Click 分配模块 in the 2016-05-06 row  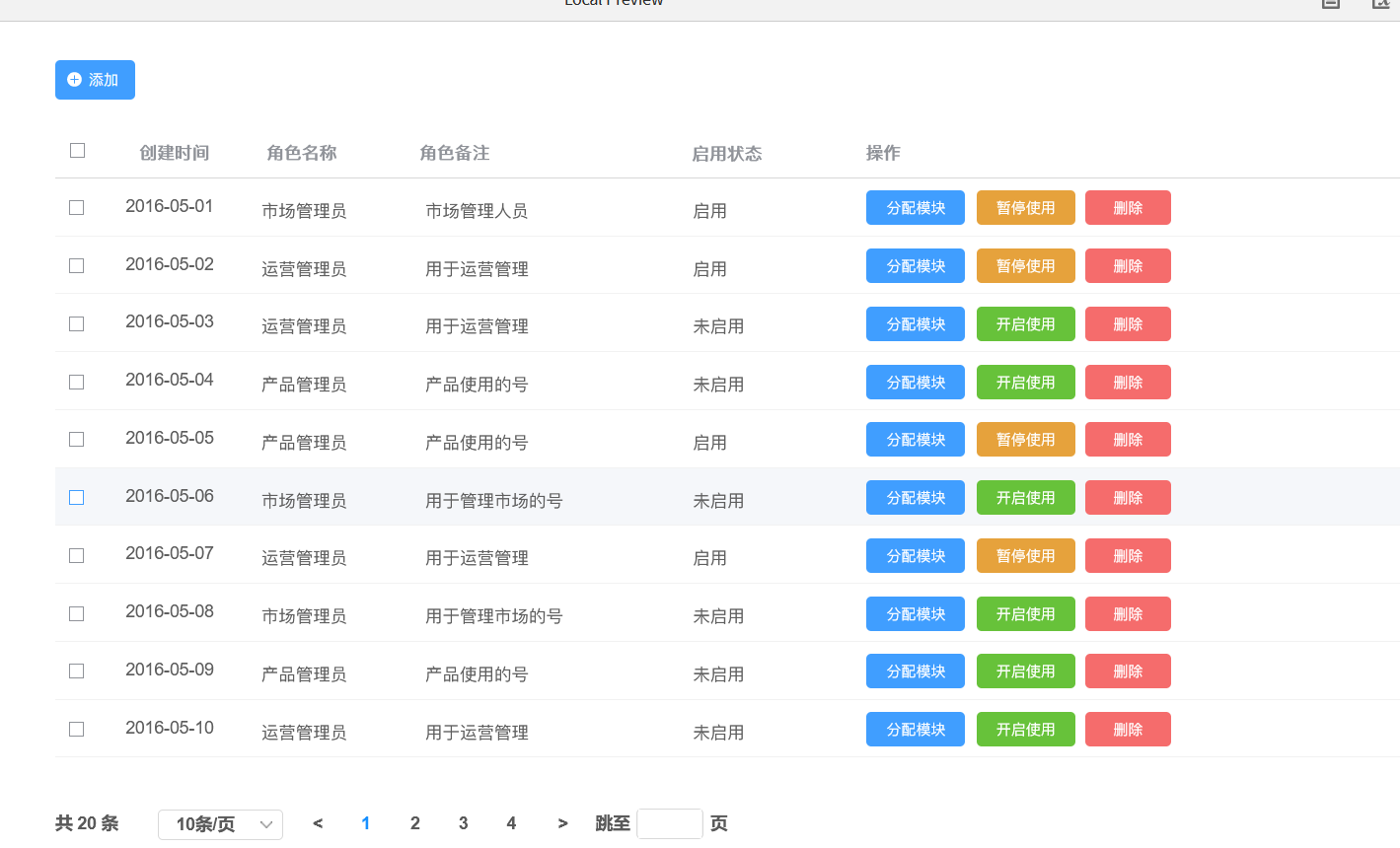click(x=916, y=498)
